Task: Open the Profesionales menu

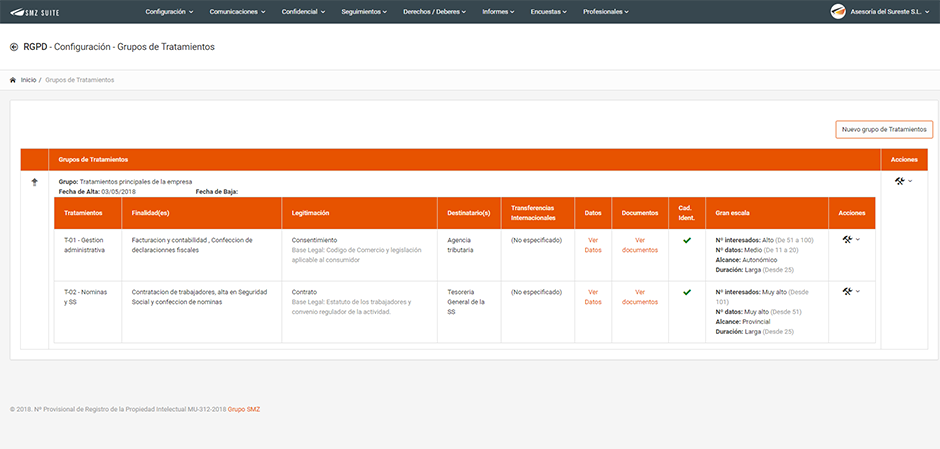Action: pos(605,11)
